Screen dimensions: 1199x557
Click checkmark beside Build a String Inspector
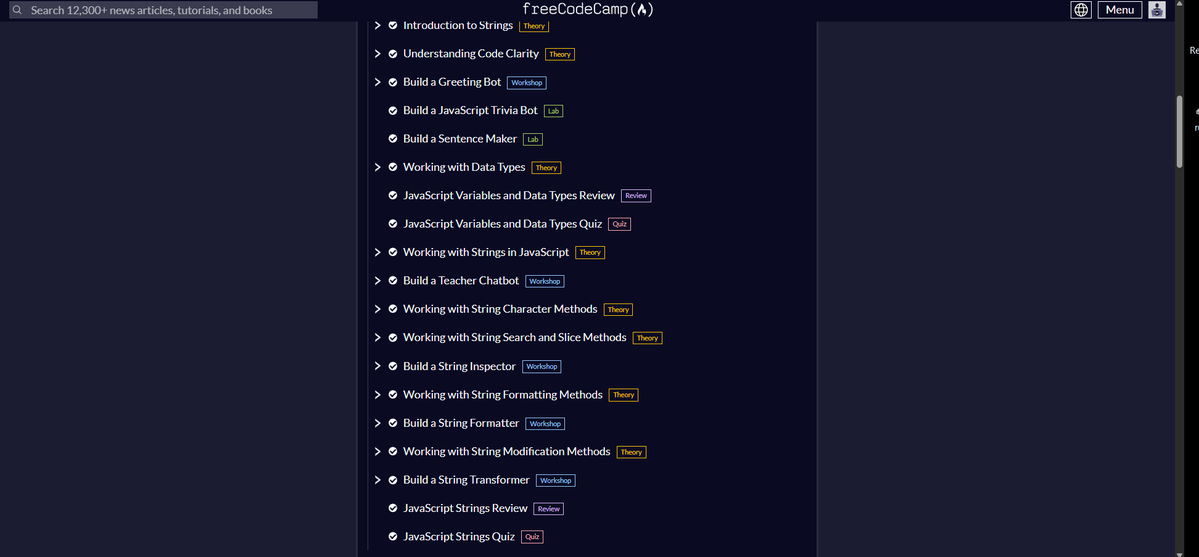tap(393, 366)
